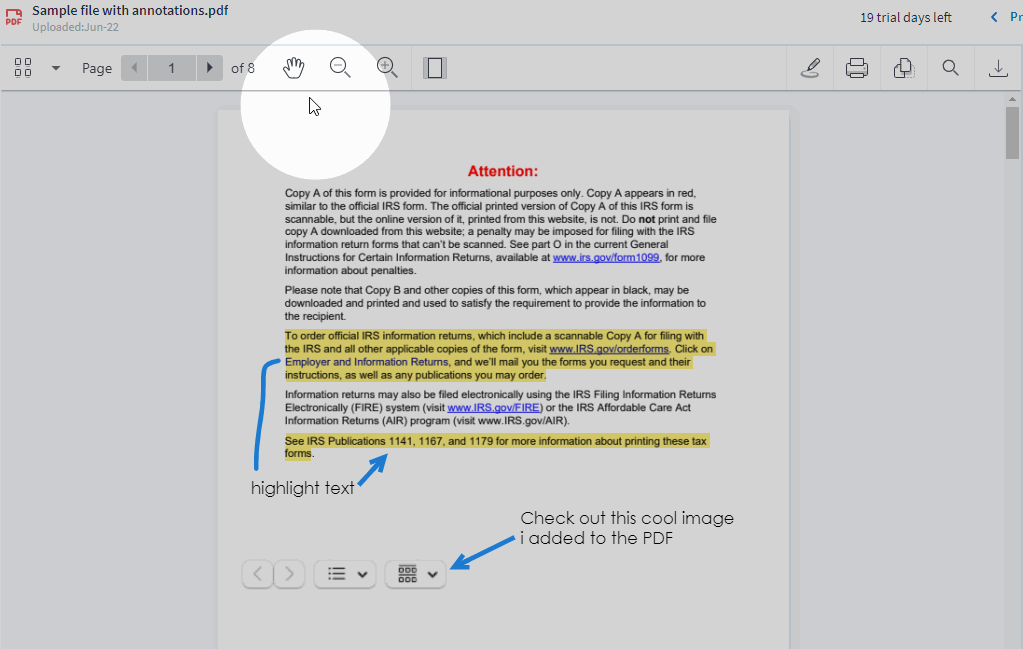Print the document with printer icon
The image size is (1023, 649).
tap(857, 68)
